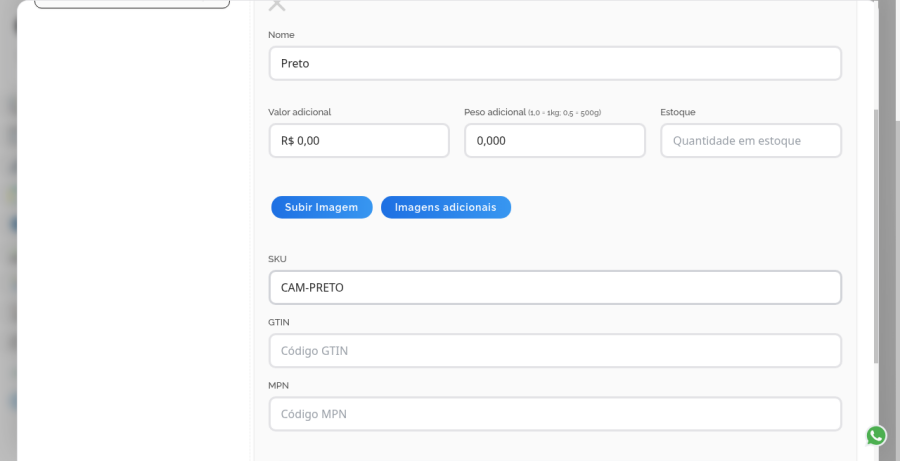
Task: Click the Nome label
Action: click(281, 35)
